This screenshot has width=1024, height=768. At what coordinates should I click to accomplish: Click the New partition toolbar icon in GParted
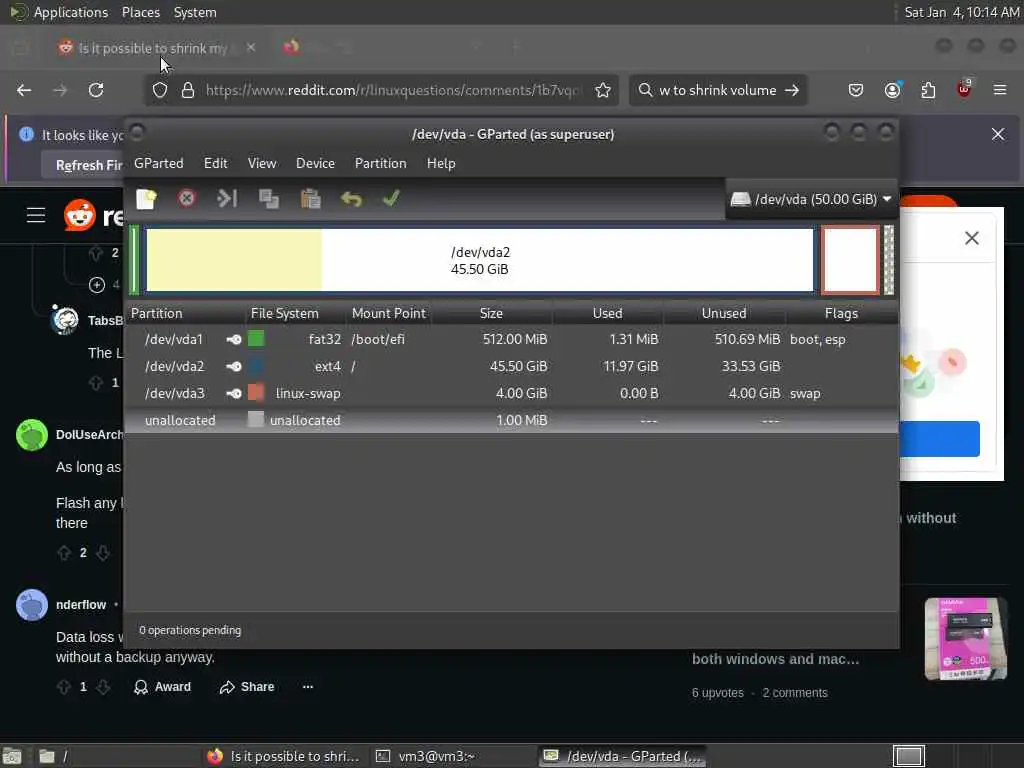(x=146, y=199)
